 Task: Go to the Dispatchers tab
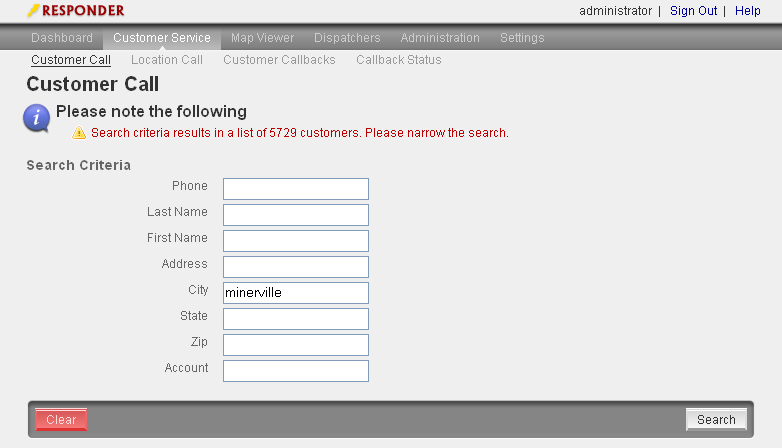click(x=347, y=38)
